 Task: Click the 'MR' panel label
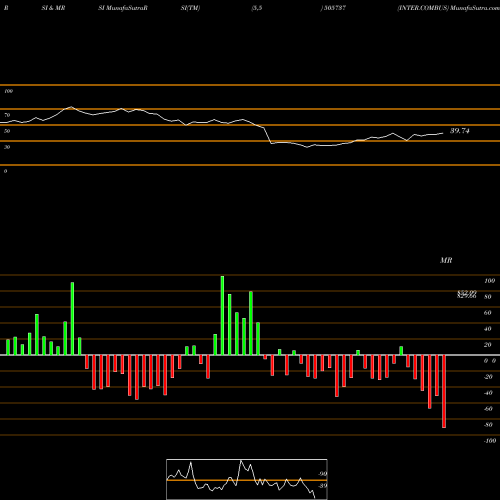[446, 260]
